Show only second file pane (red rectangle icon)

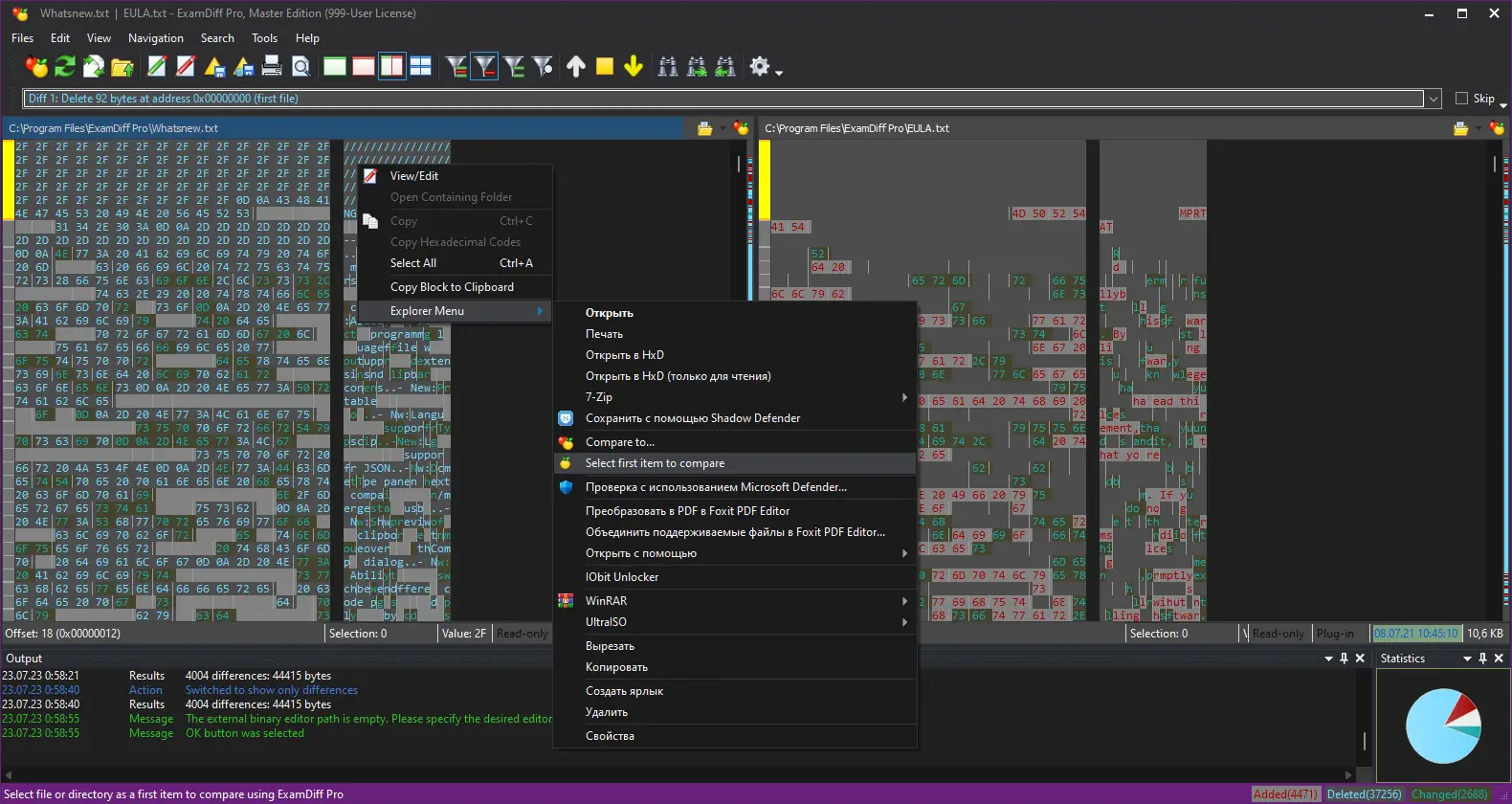tap(364, 66)
